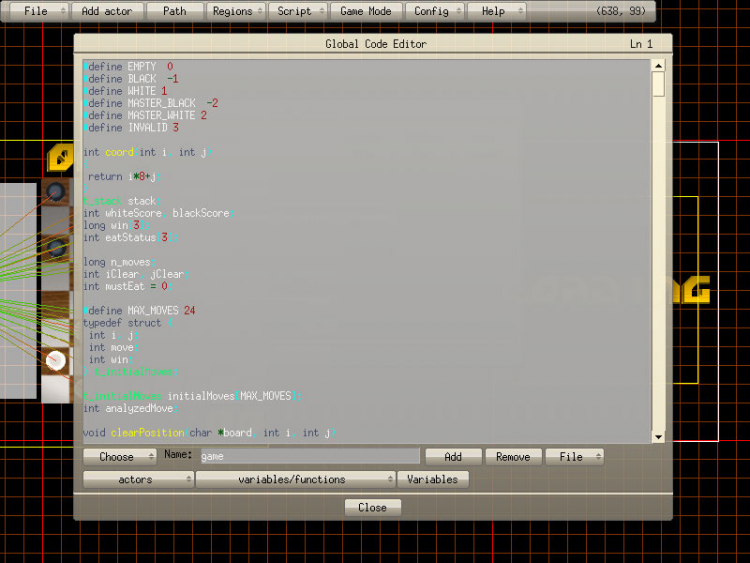750x563 pixels.
Task: Click the yellow pencil edit icon
Action: tap(61, 157)
